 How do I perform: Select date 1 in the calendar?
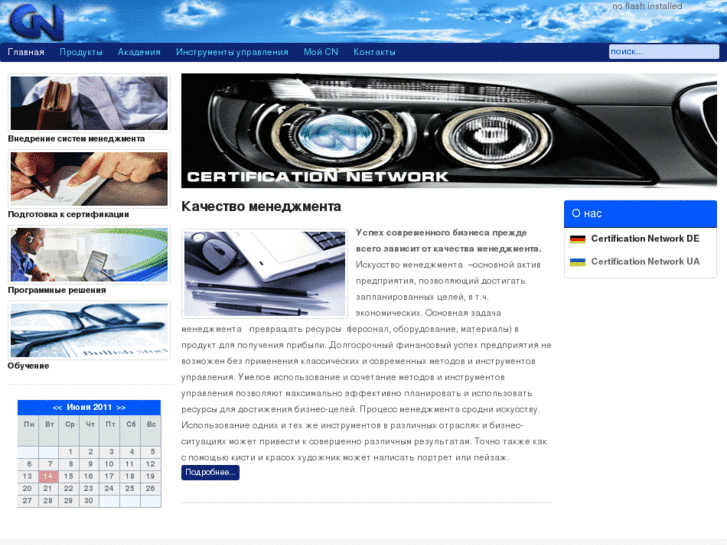70,452
